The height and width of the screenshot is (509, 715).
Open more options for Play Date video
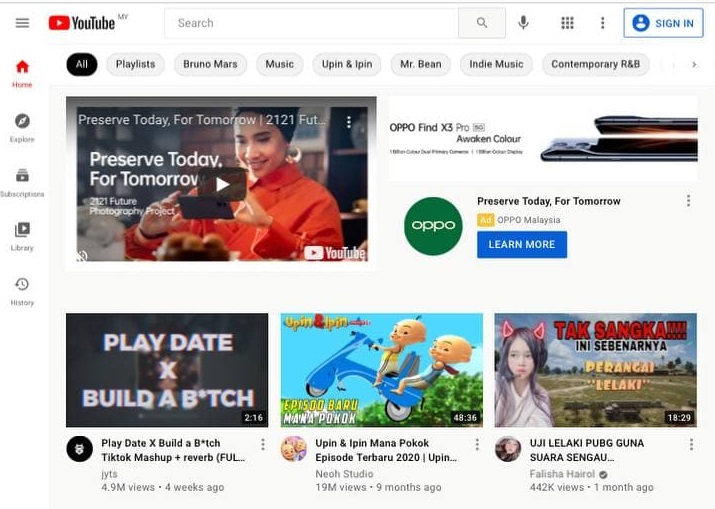coord(263,444)
